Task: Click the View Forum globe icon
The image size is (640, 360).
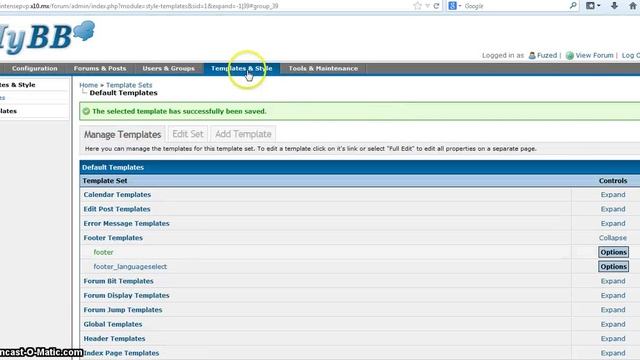Action: pos(570,56)
